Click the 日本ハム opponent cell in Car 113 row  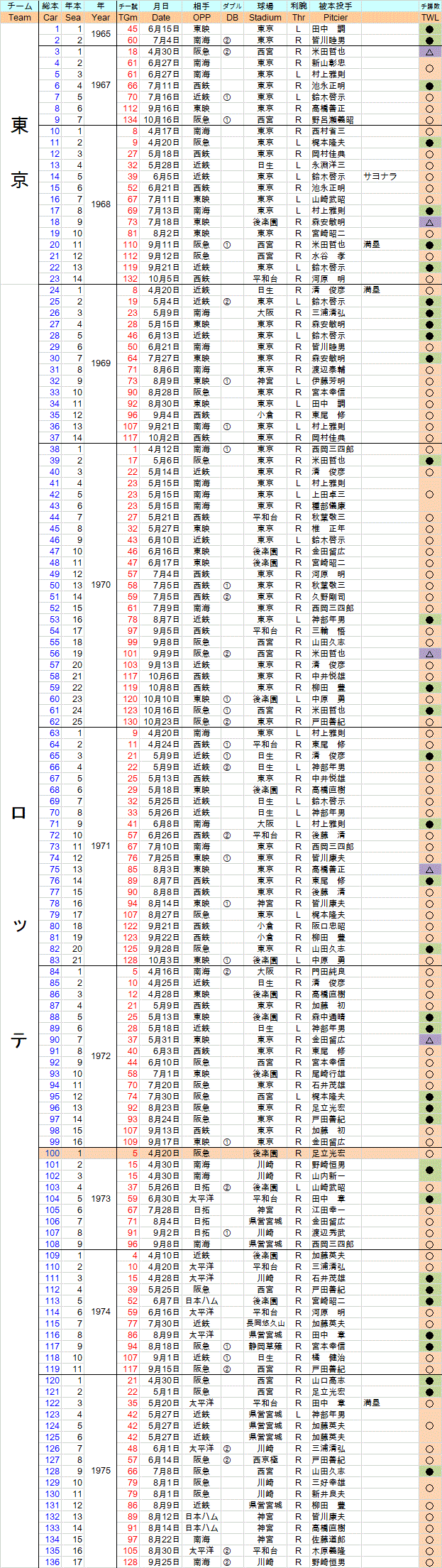(201, 1301)
